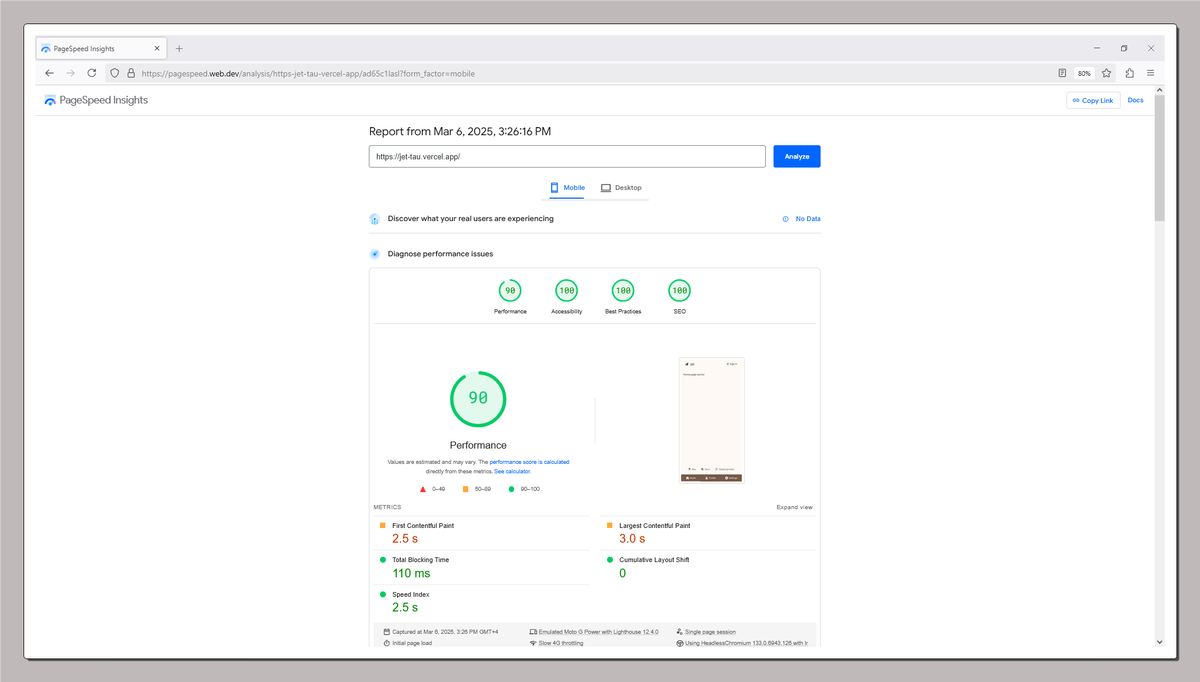This screenshot has width=1200, height=682.
Task: Click the browser address bar URL
Action: (x=308, y=73)
